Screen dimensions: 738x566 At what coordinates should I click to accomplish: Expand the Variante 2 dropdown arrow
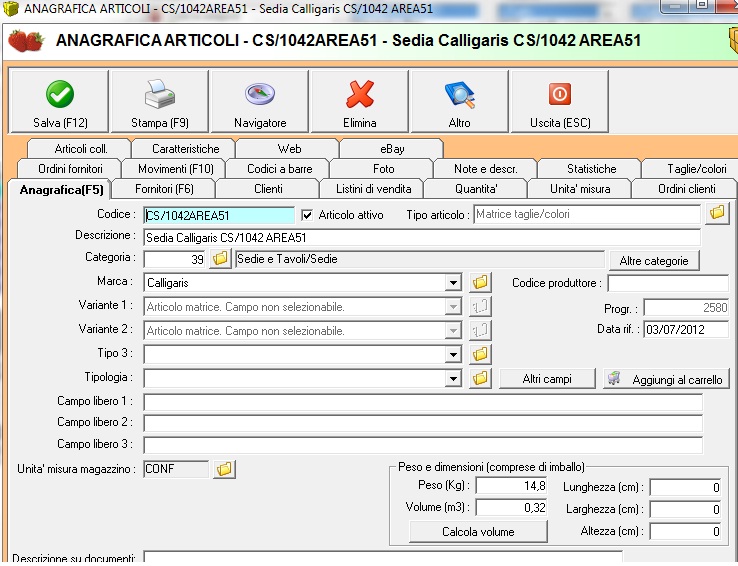tap(453, 331)
